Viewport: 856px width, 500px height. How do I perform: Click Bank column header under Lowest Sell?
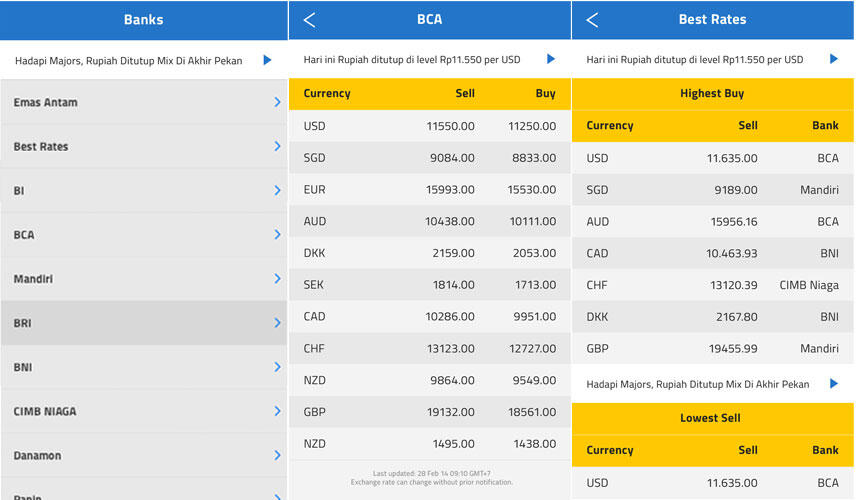coord(825,450)
